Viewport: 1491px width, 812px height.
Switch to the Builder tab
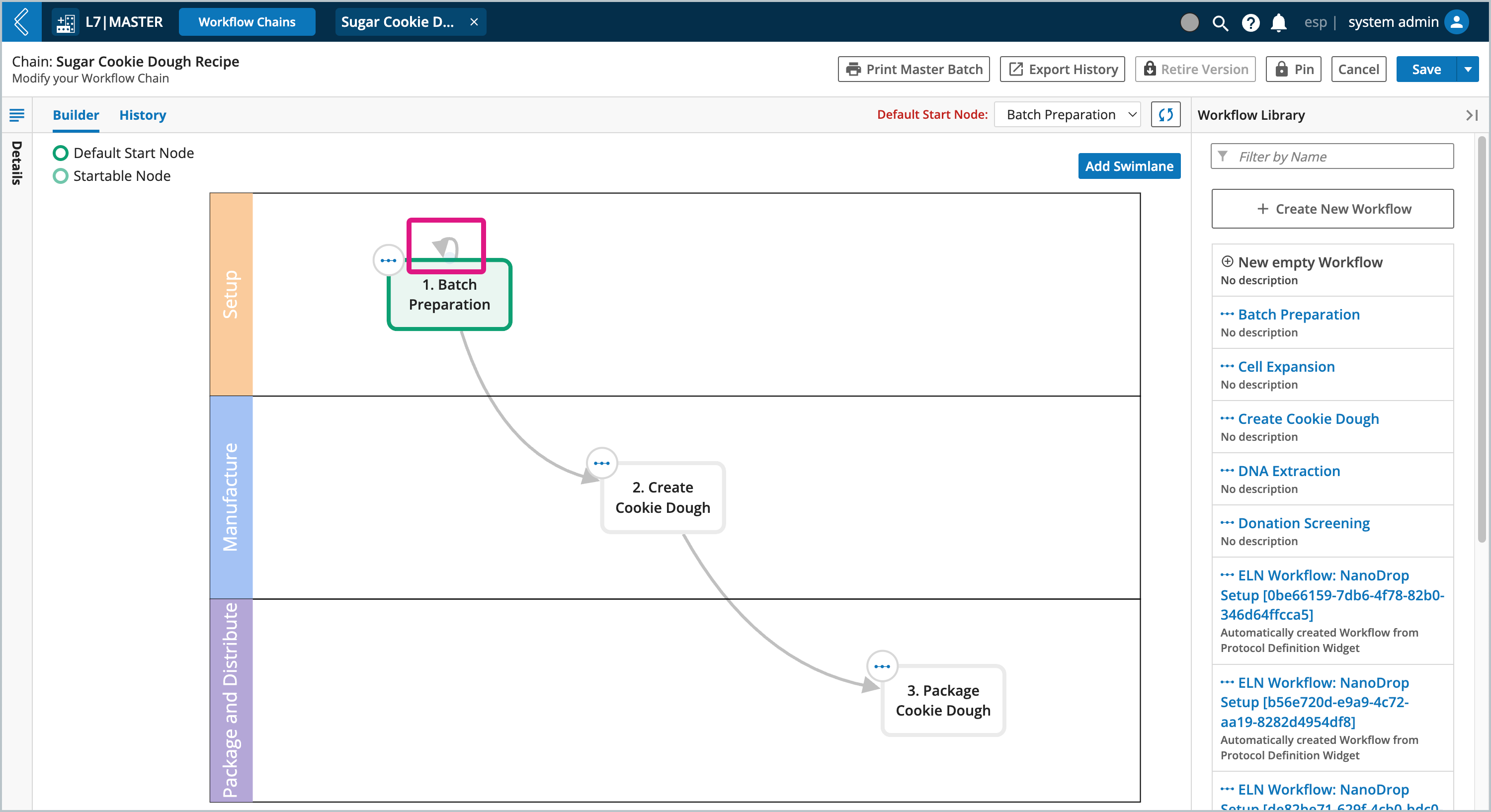pyautogui.click(x=75, y=115)
